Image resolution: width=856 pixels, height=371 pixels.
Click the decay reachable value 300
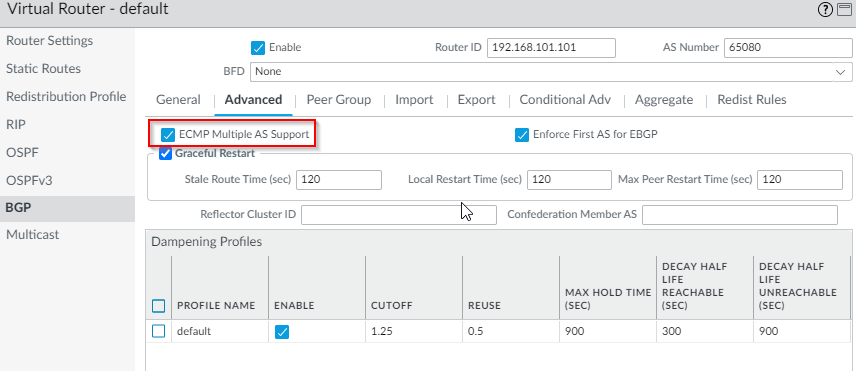[x=670, y=331]
